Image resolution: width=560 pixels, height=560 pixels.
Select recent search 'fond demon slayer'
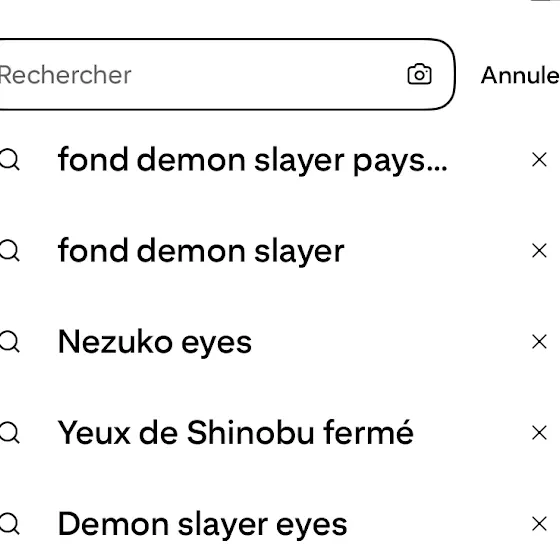click(201, 251)
